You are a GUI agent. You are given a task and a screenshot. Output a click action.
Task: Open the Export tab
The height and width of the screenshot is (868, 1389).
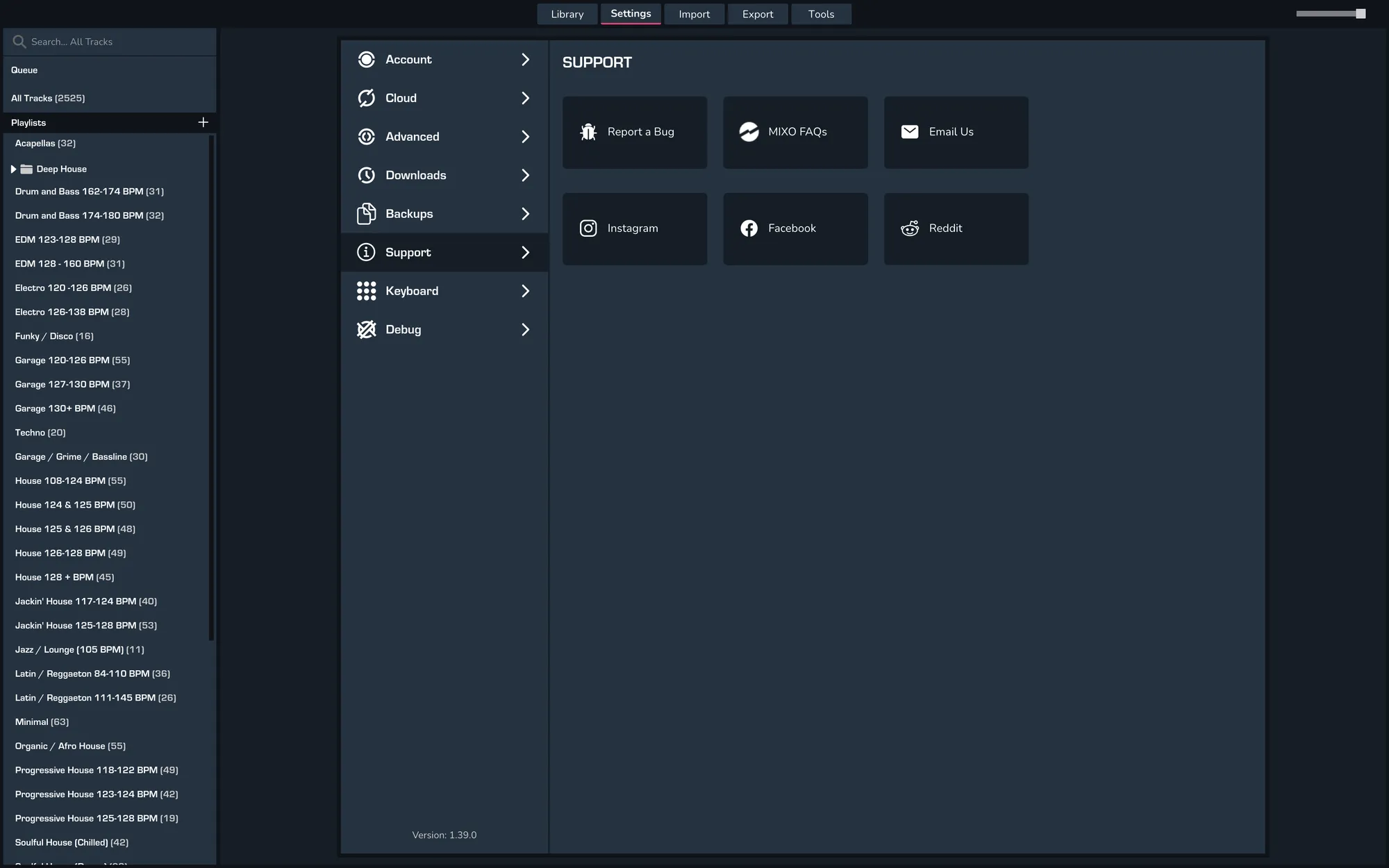(x=757, y=14)
